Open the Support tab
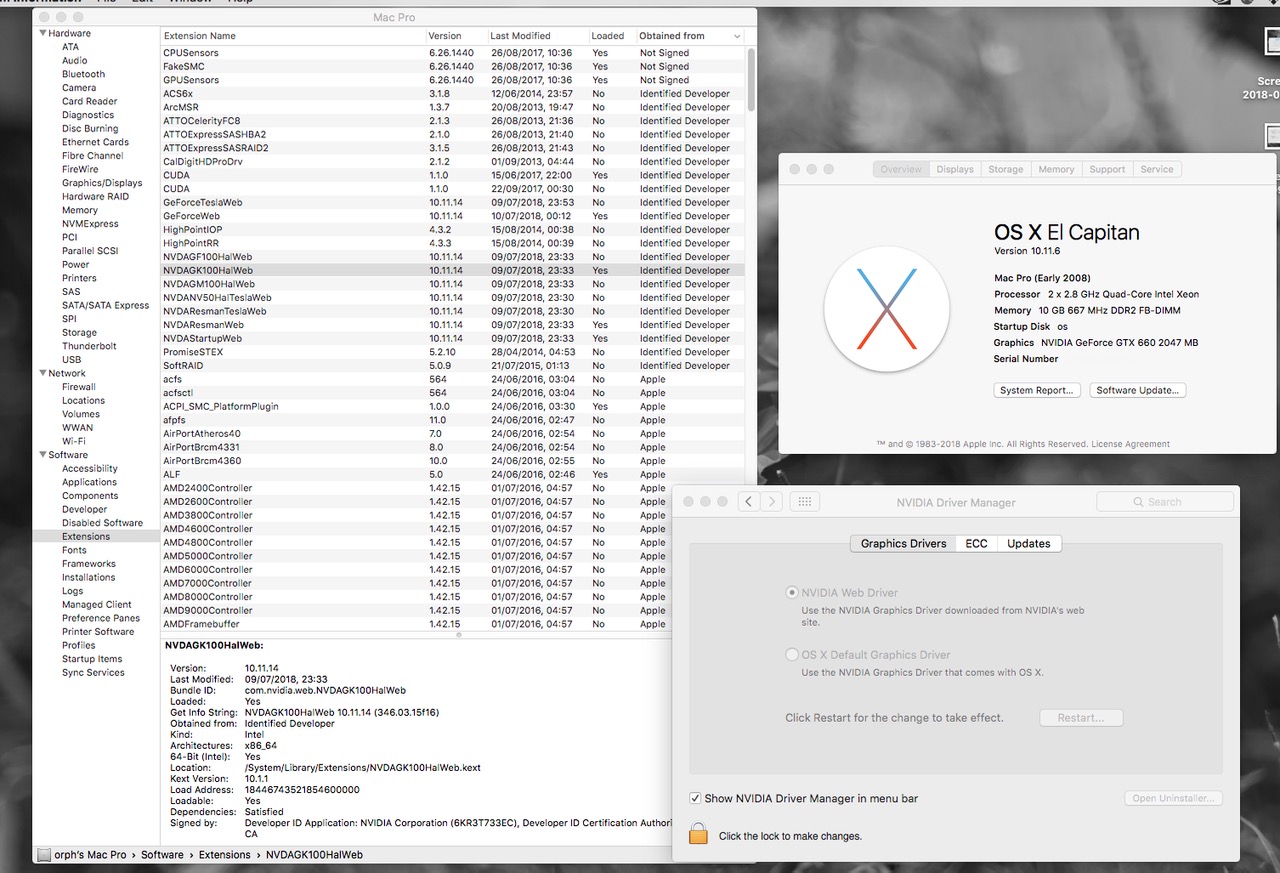Viewport: 1280px width, 873px height. tap(1107, 169)
